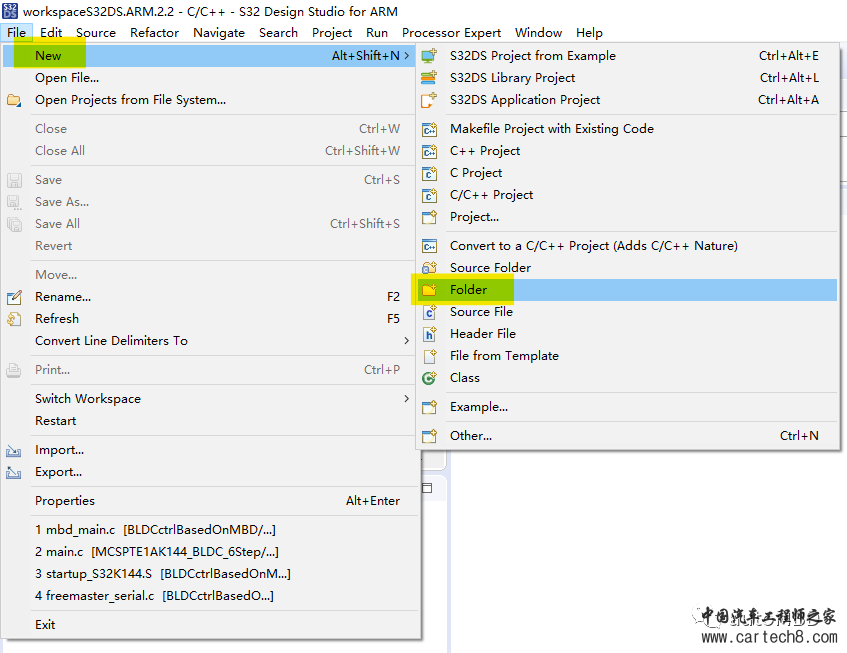Click the S32DS Library Project icon

pyautogui.click(x=429, y=78)
